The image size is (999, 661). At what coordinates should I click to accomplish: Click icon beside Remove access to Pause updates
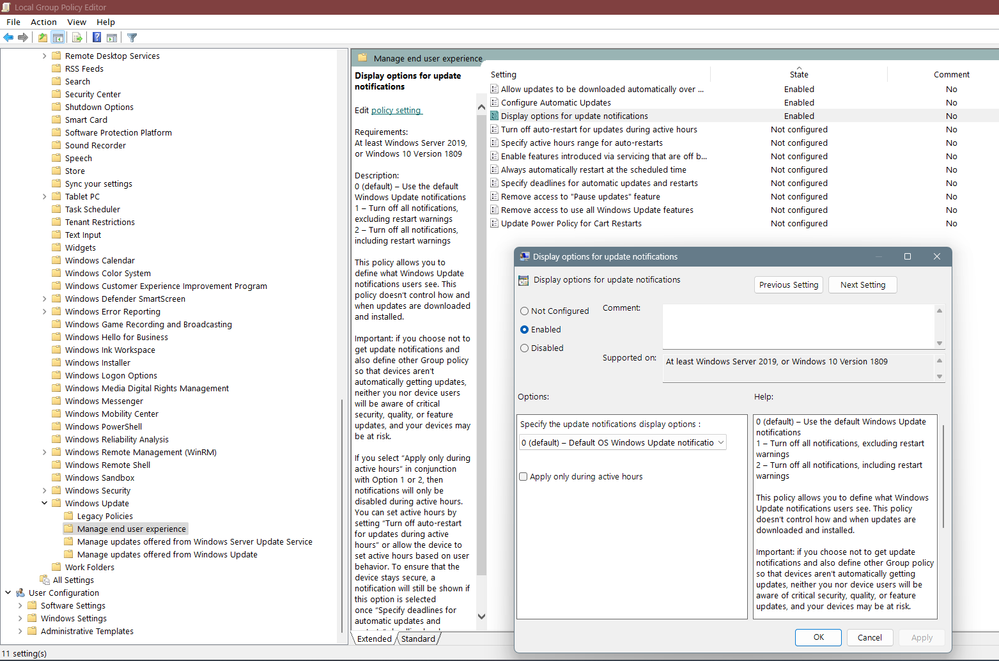click(494, 196)
